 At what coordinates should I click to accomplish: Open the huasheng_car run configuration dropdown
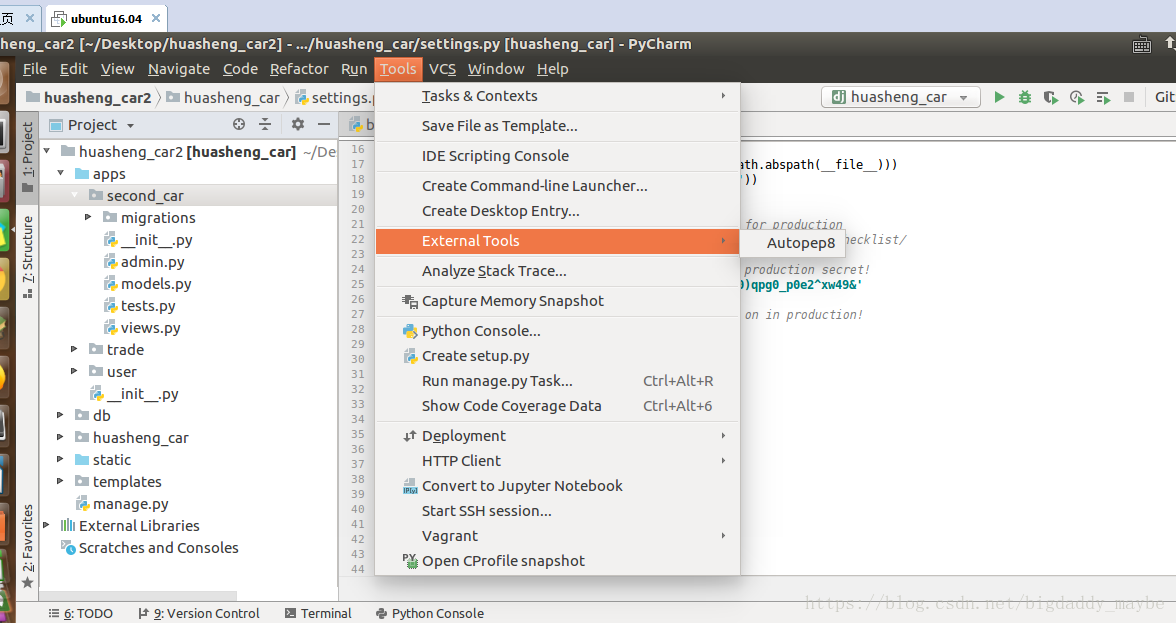point(901,97)
